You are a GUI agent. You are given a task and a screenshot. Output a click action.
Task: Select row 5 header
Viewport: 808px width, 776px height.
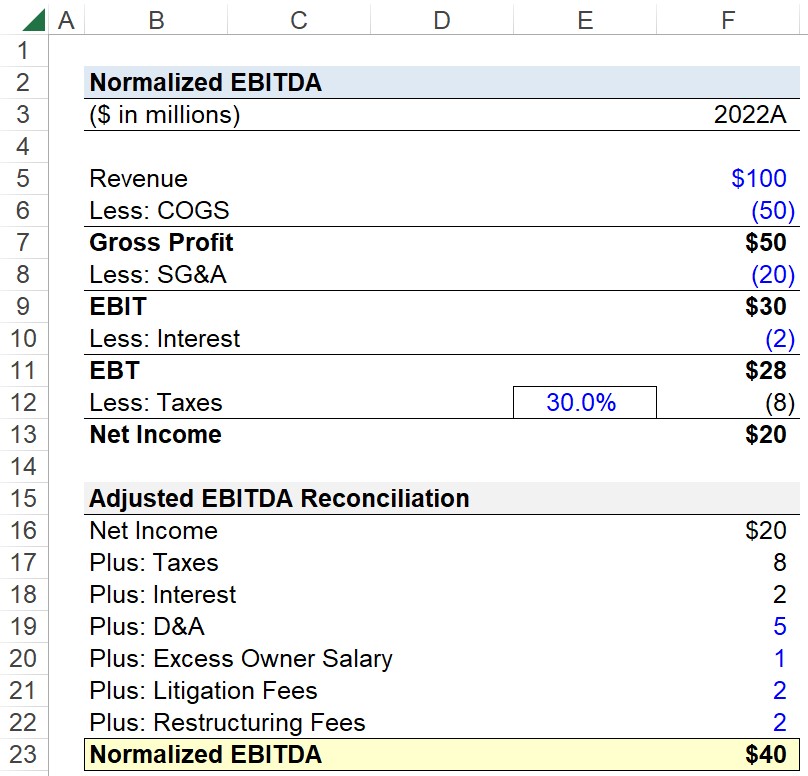pos(24,178)
